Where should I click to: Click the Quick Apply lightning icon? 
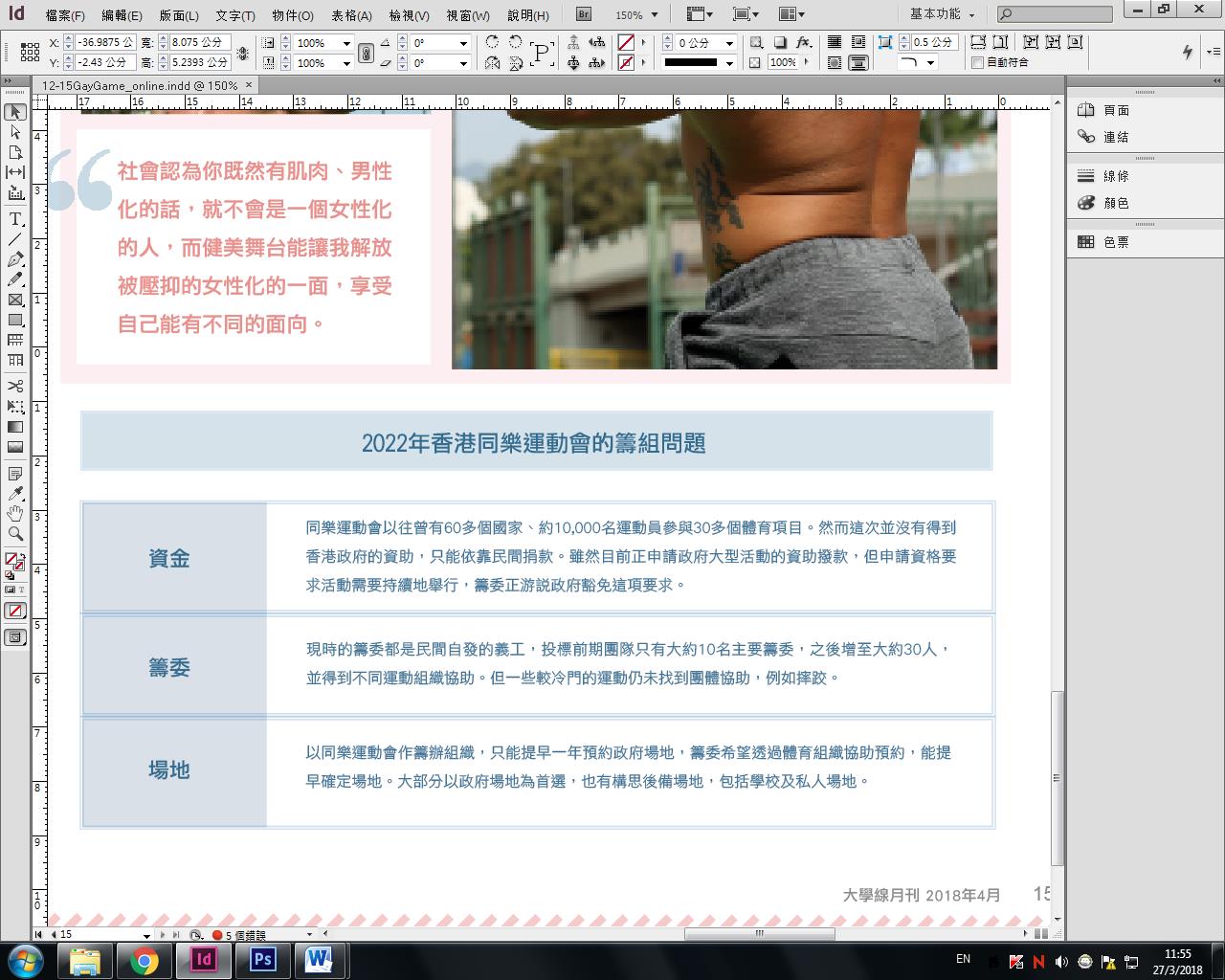pyautogui.click(x=1188, y=52)
